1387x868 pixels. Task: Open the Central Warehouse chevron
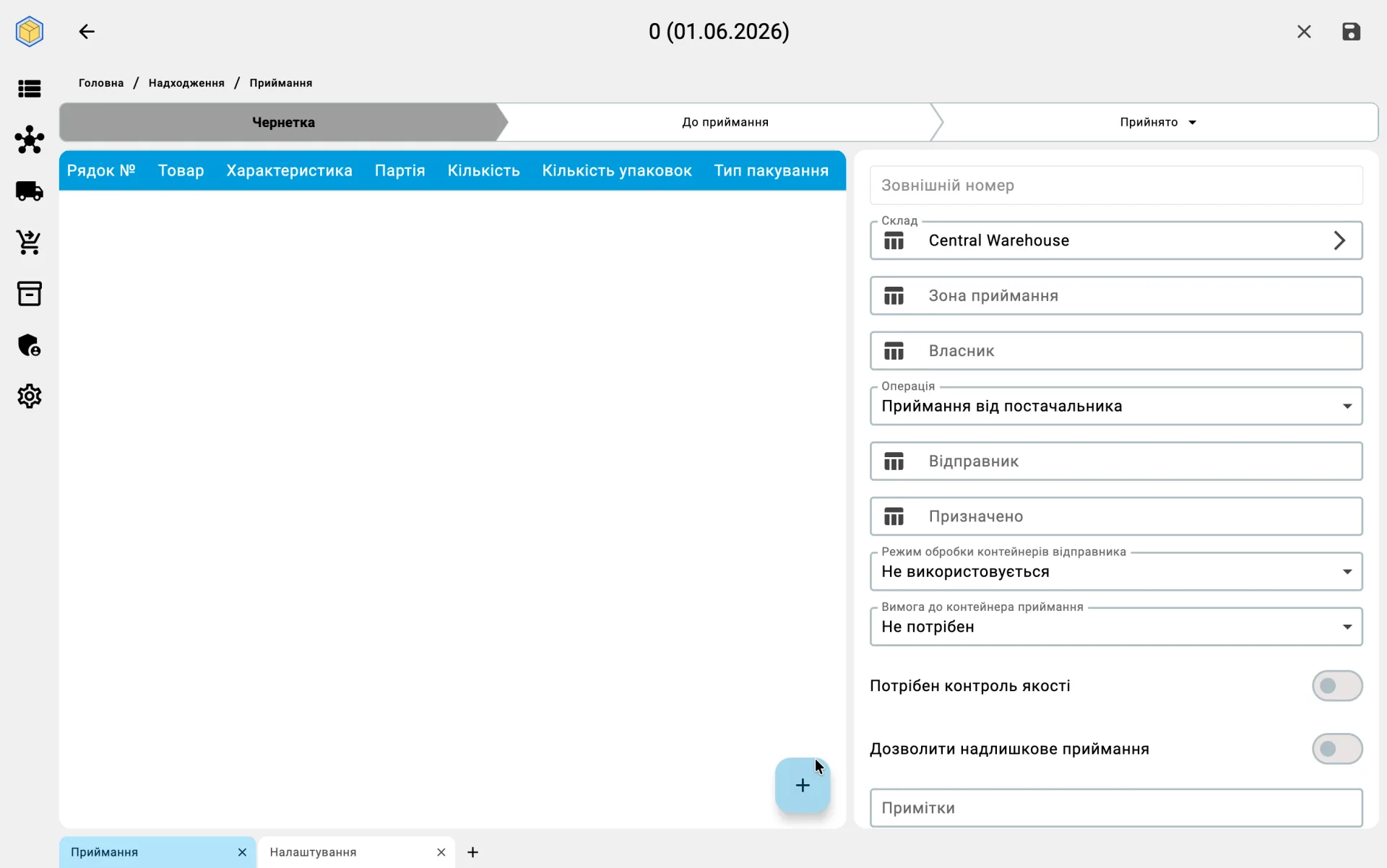coord(1339,240)
